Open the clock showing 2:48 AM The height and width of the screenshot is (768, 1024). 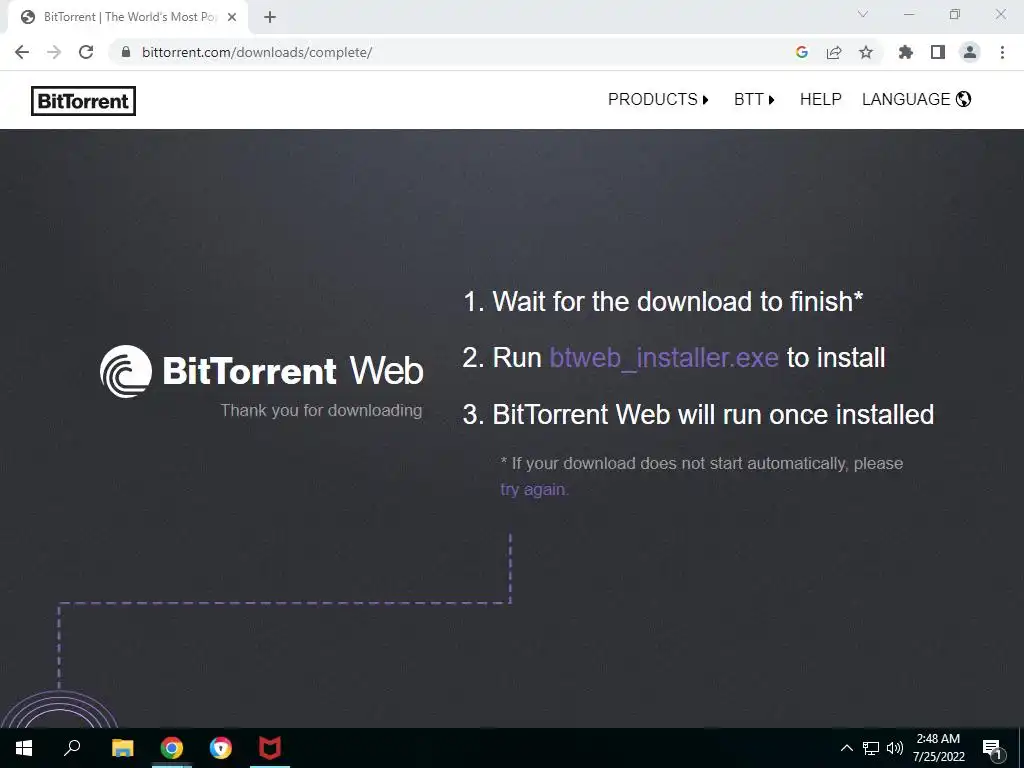pyautogui.click(x=938, y=748)
